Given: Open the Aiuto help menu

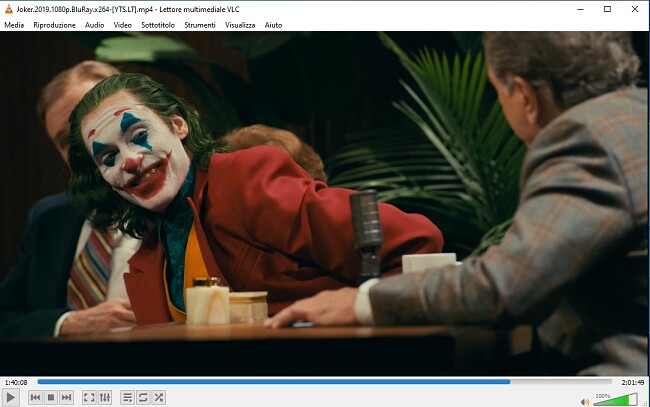Looking at the screenshot, I should pos(273,25).
